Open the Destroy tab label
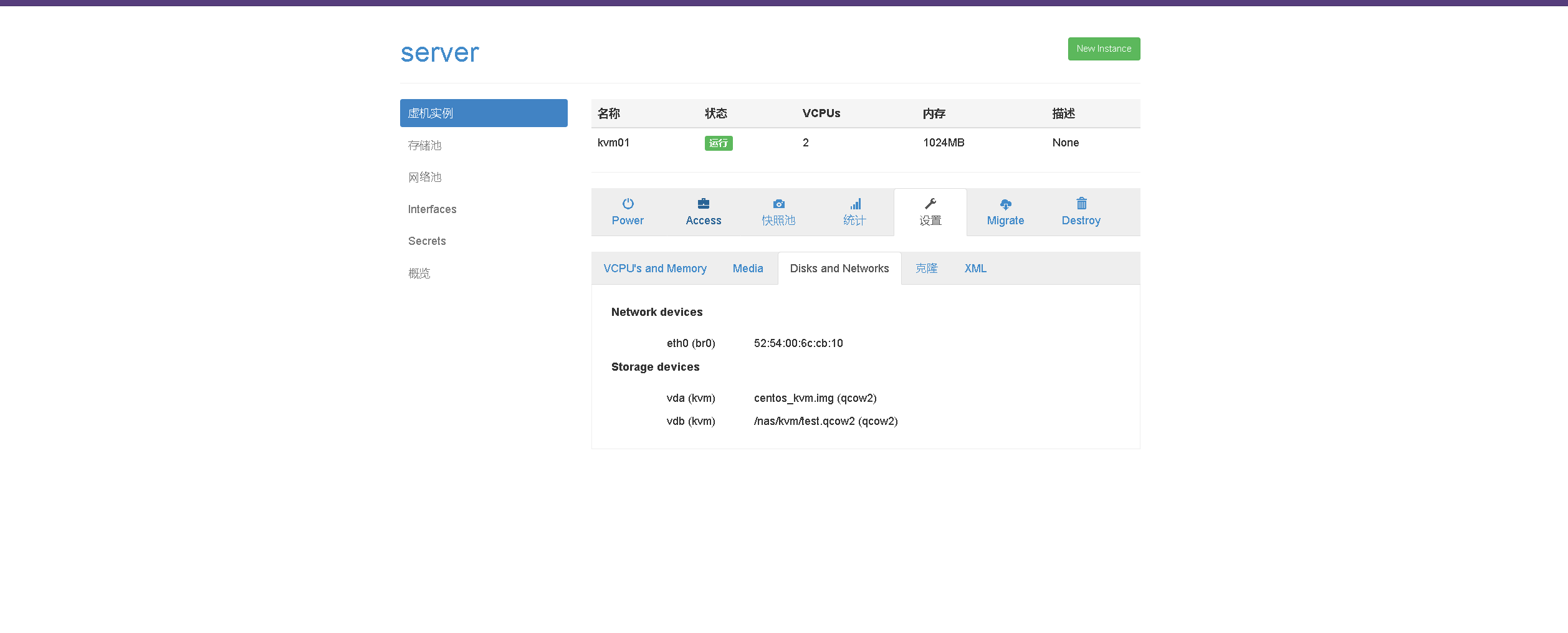 (1081, 221)
